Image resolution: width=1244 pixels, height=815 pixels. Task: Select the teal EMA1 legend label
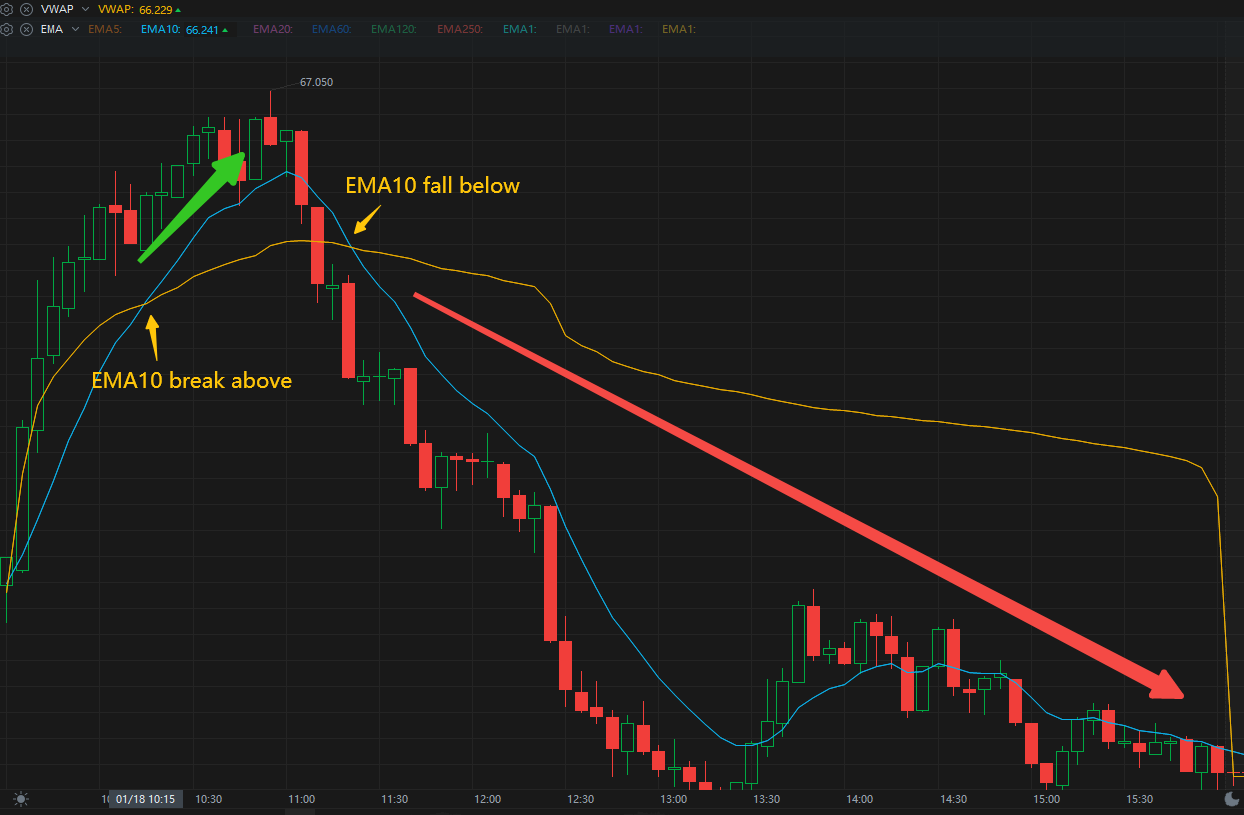[519, 29]
